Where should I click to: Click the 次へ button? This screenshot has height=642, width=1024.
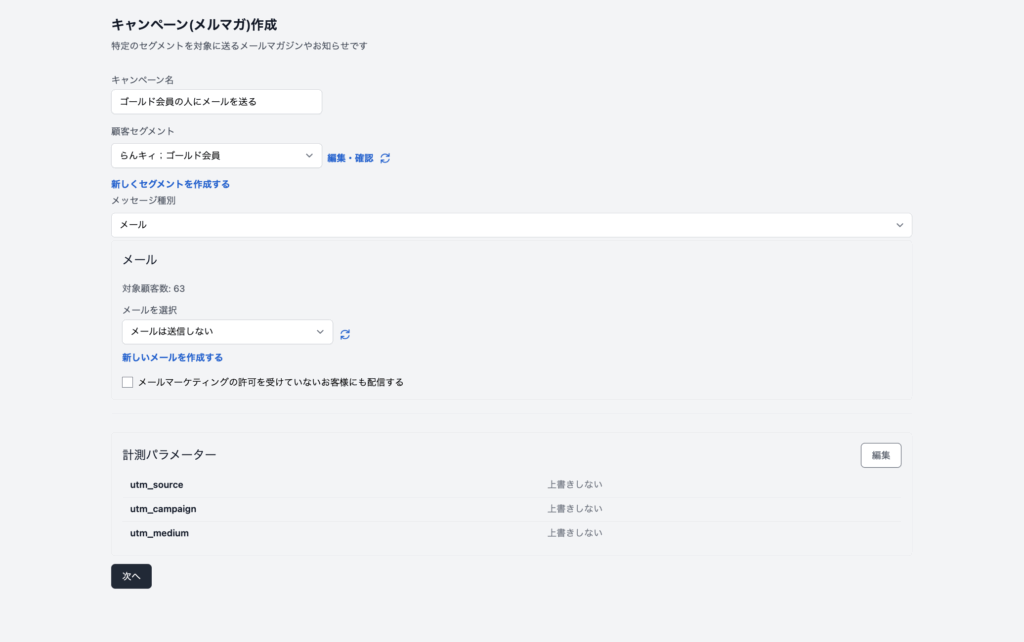click(131, 576)
